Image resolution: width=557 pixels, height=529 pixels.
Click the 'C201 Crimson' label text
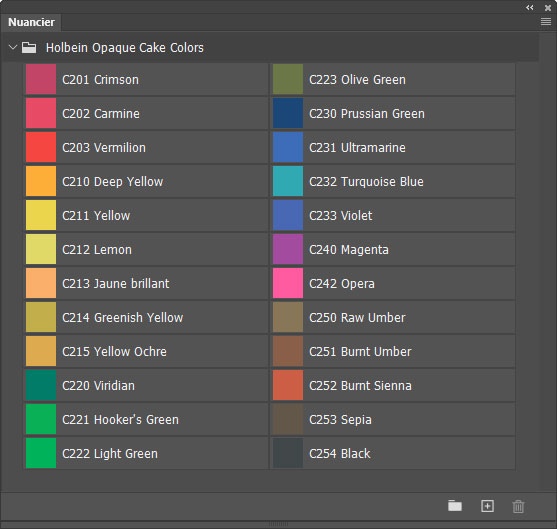[x=101, y=80]
